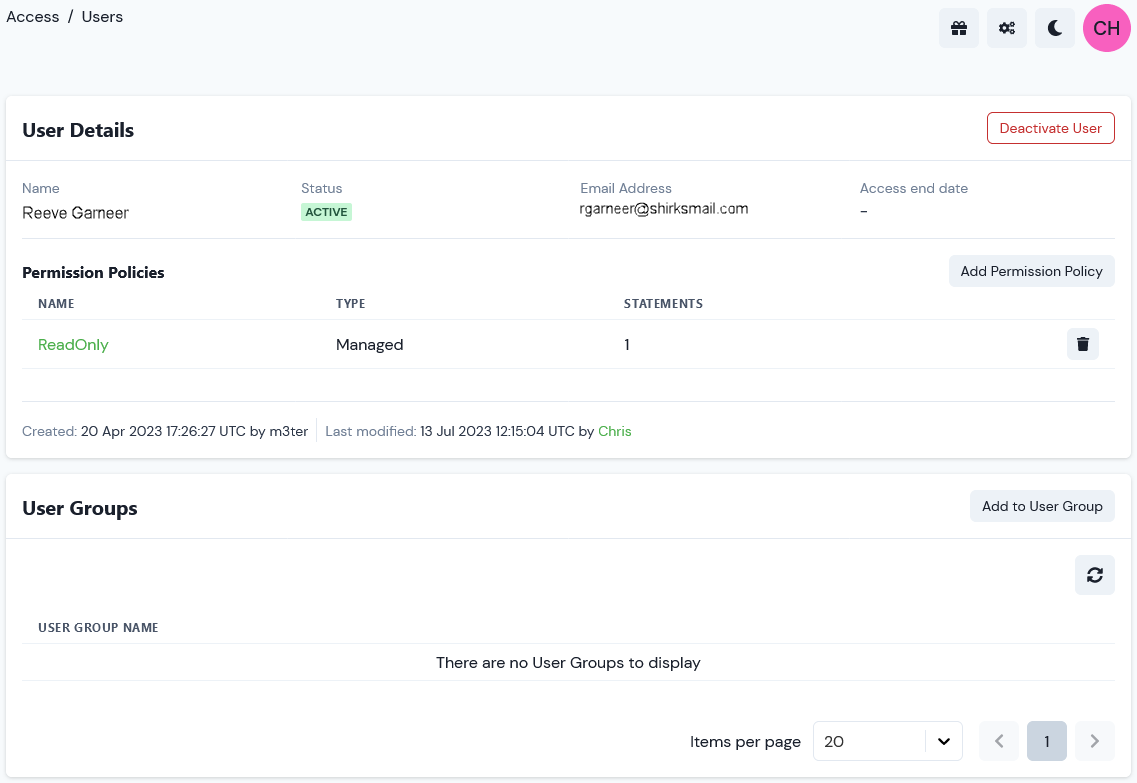Select page 1 in pagination

pyautogui.click(x=1046, y=741)
